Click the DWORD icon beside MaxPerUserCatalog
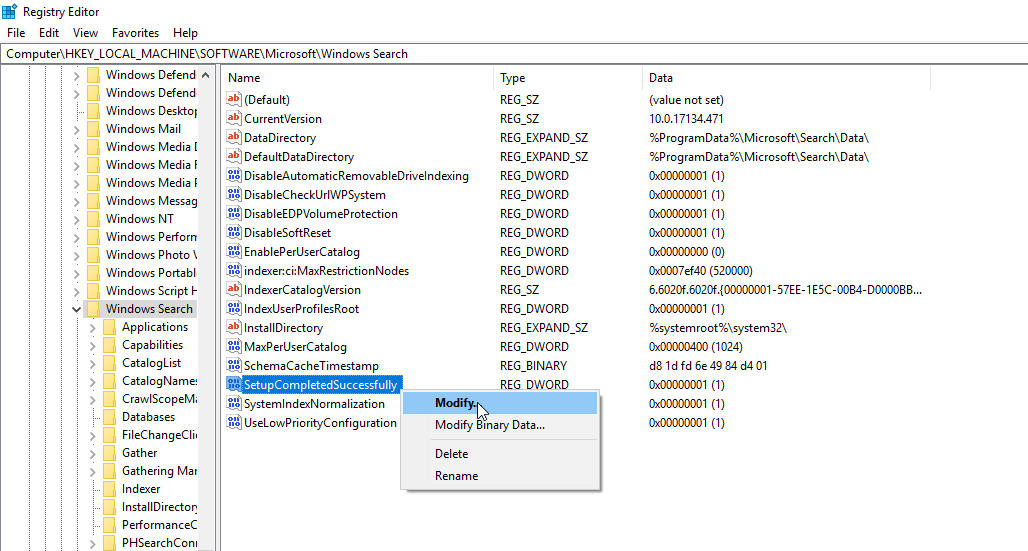 (234, 347)
